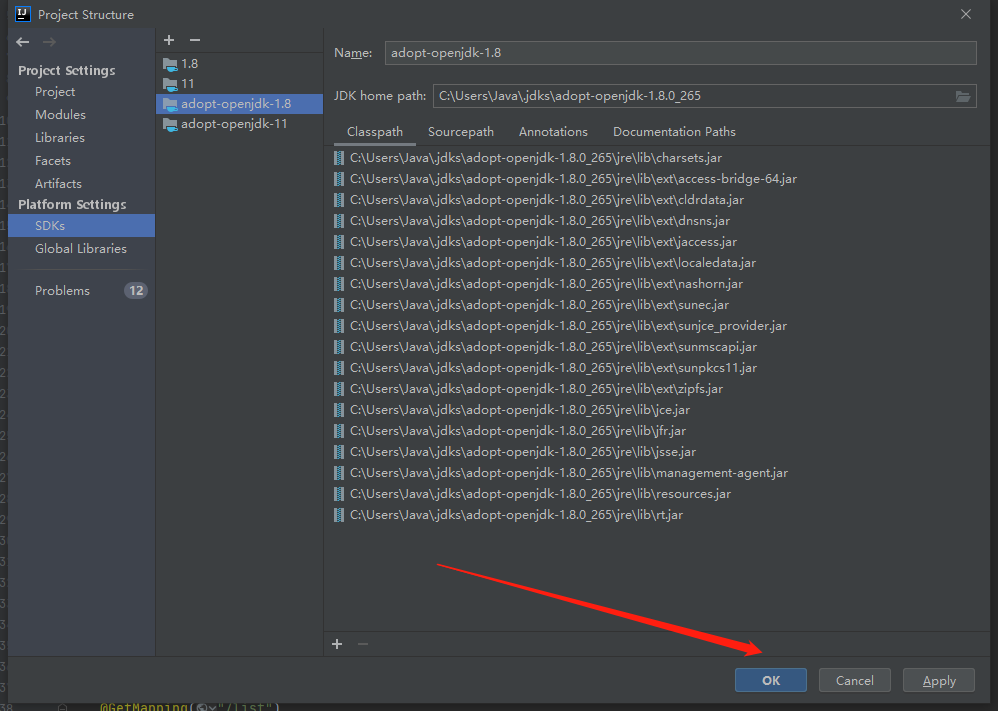Image resolution: width=998 pixels, height=711 pixels.
Task: Browse JDK home path via the folder icon
Action: pos(963,96)
